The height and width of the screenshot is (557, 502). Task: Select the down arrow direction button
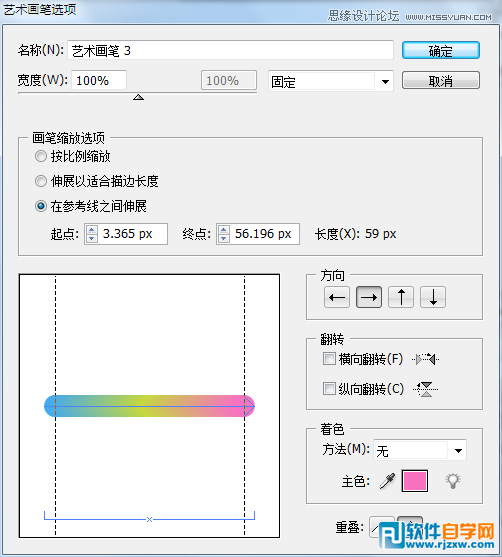[x=433, y=297]
